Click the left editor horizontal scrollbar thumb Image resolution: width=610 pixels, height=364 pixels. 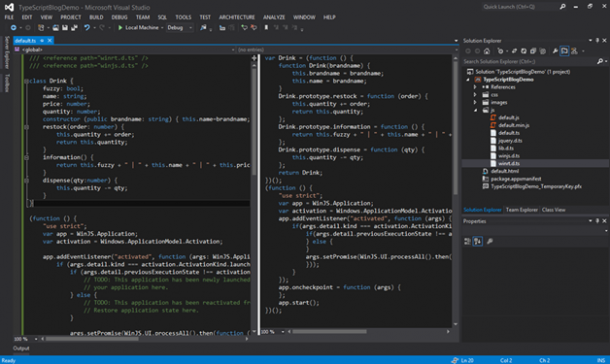tap(92, 339)
